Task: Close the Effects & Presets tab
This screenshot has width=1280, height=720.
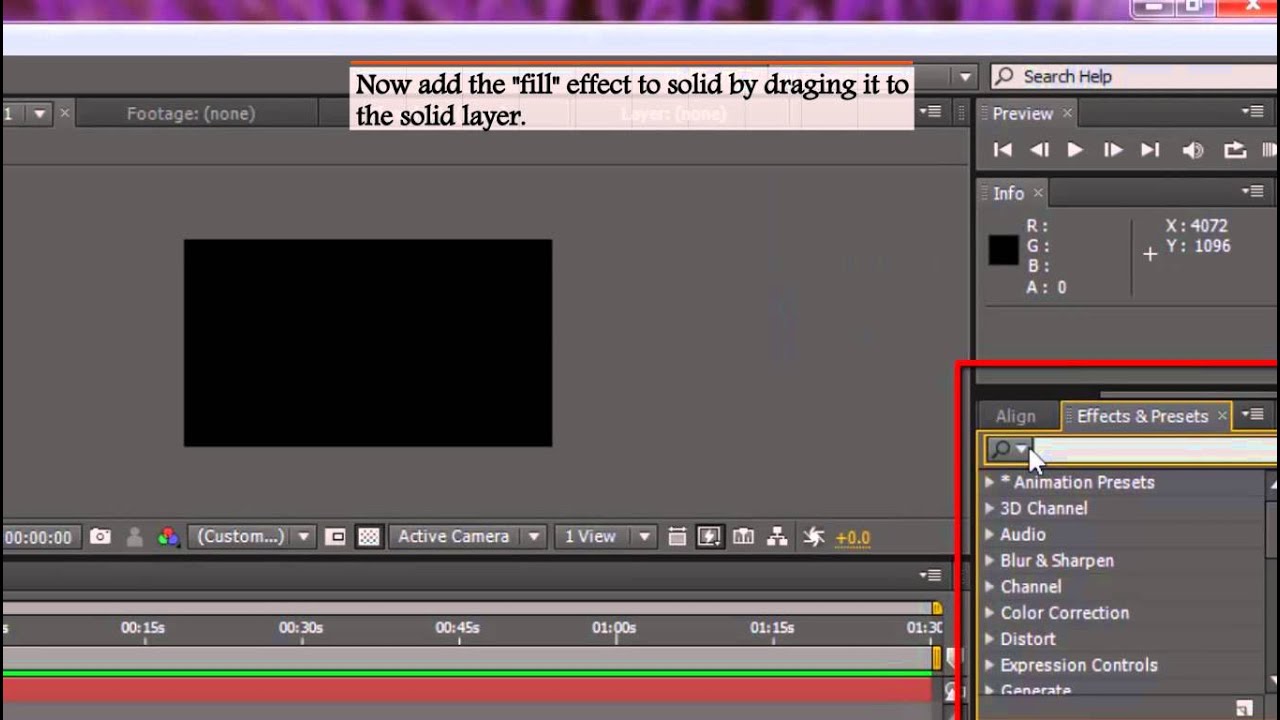Action: pos(1222,416)
